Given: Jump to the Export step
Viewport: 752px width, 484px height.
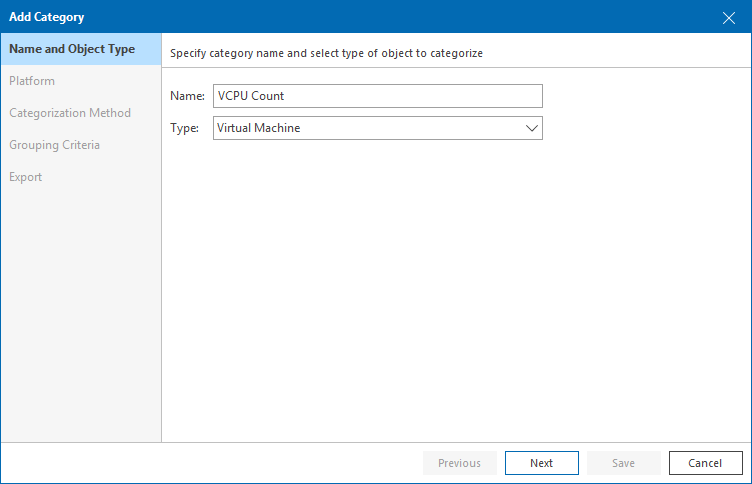Looking at the screenshot, I should pyautogui.click(x=26, y=177).
